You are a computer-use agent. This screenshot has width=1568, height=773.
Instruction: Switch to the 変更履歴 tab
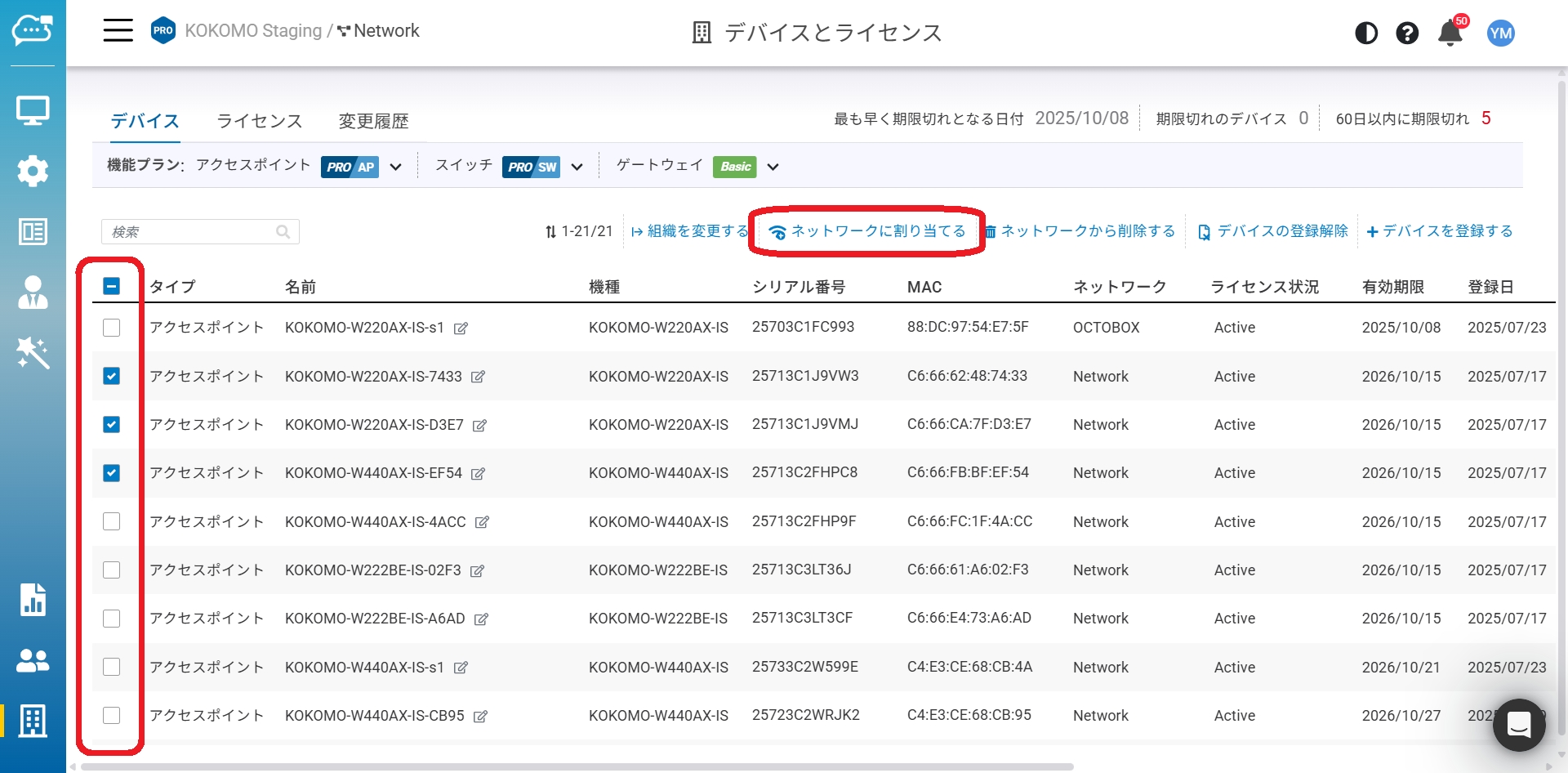point(373,121)
